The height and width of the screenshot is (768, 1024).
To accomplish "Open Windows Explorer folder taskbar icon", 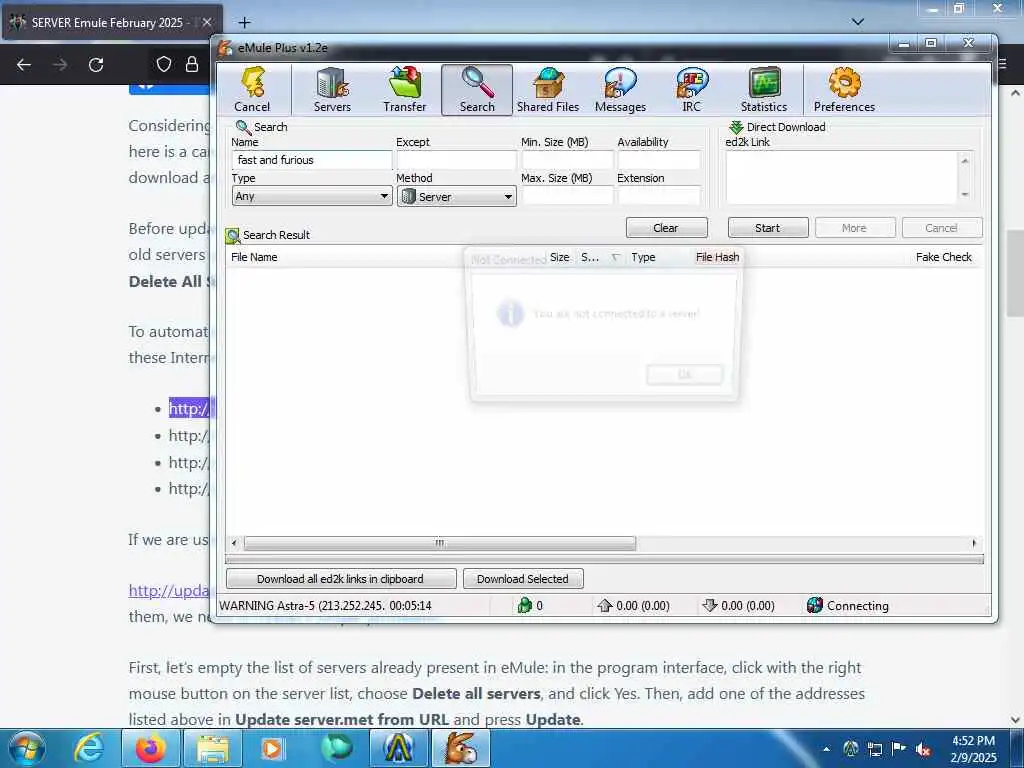I will pos(213,748).
